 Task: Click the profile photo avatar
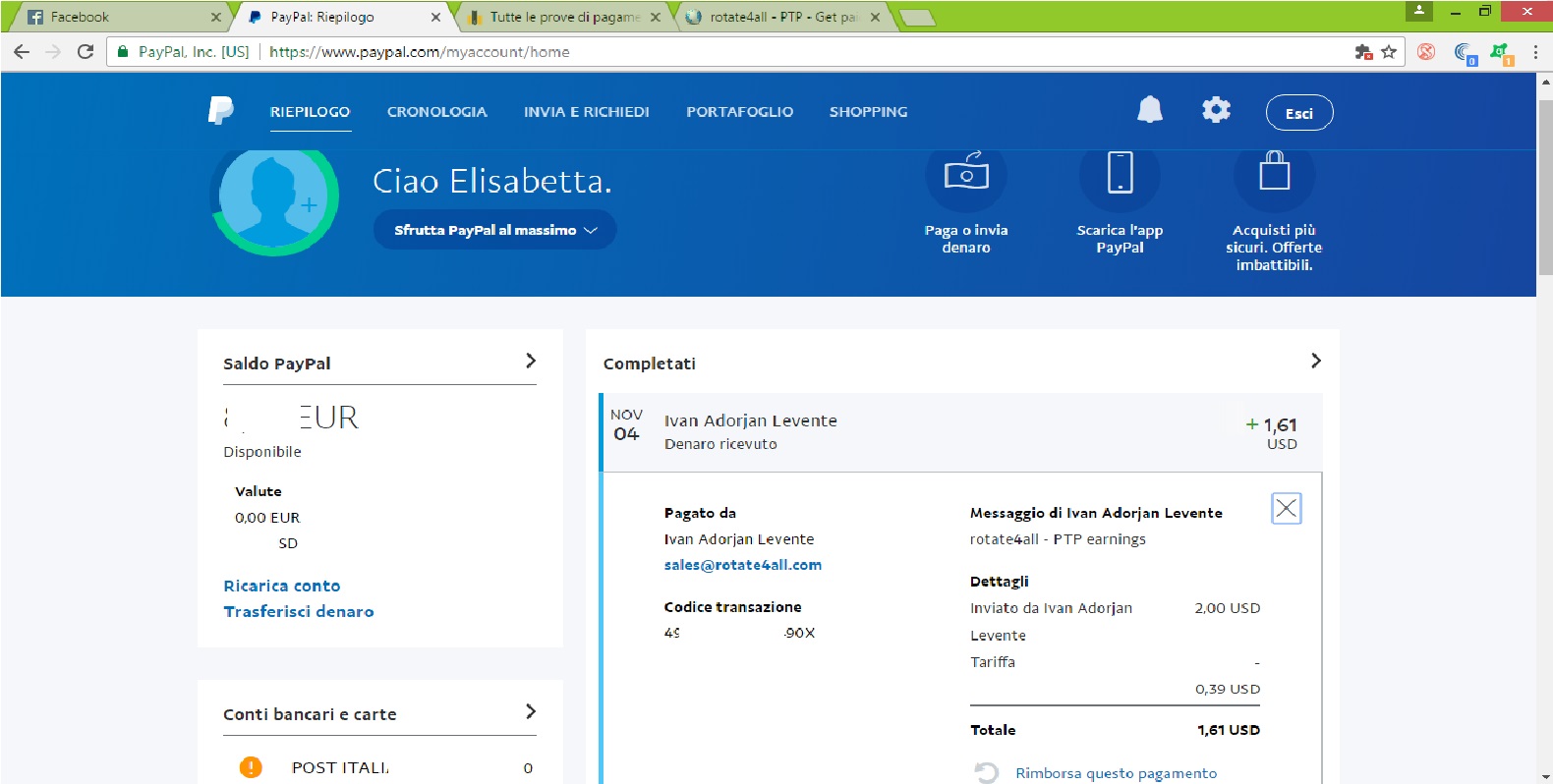pyautogui.click(x=275, y=199)
